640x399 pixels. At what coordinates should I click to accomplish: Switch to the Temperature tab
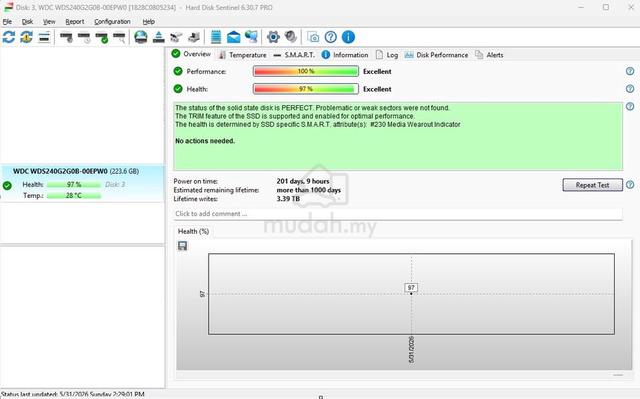coord(242,55)
